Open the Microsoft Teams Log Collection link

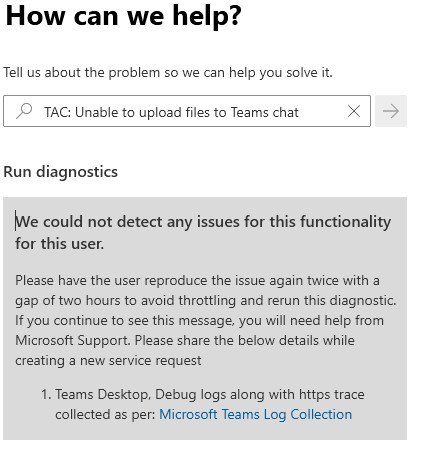pyautogui.click(x=255, y=414)
